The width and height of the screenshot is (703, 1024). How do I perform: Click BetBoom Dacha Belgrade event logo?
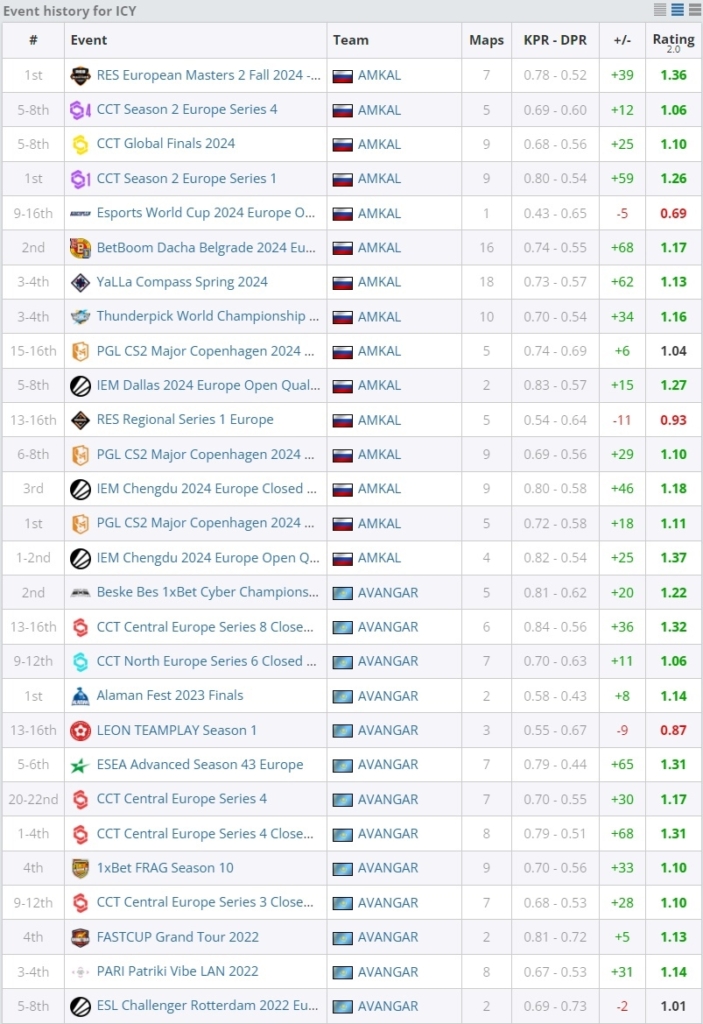tap(80, 248)
